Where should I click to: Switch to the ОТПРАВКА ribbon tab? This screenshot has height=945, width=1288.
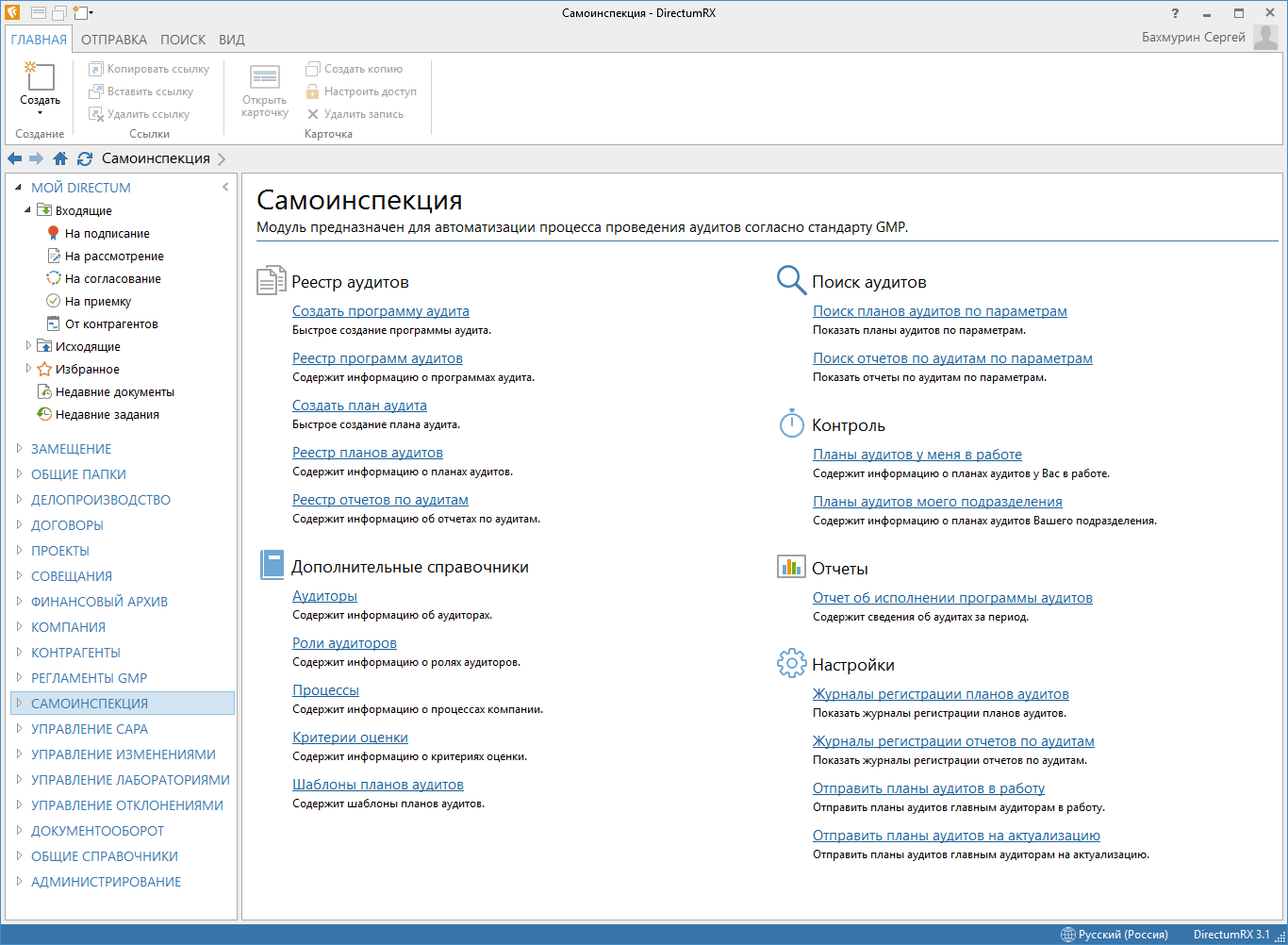coord(114,40)
